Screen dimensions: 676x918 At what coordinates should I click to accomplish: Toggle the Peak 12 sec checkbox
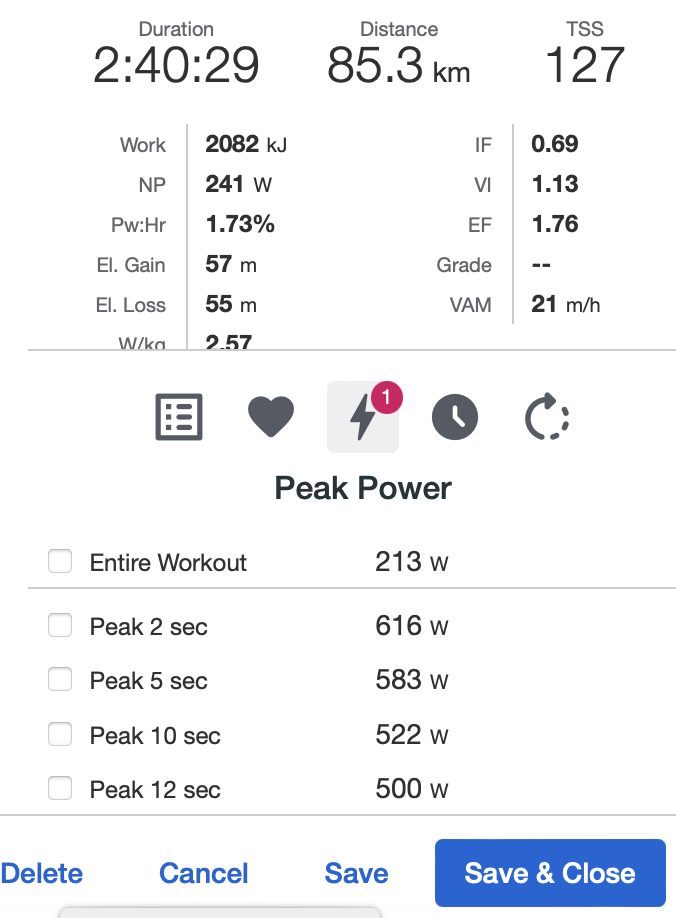60,788
